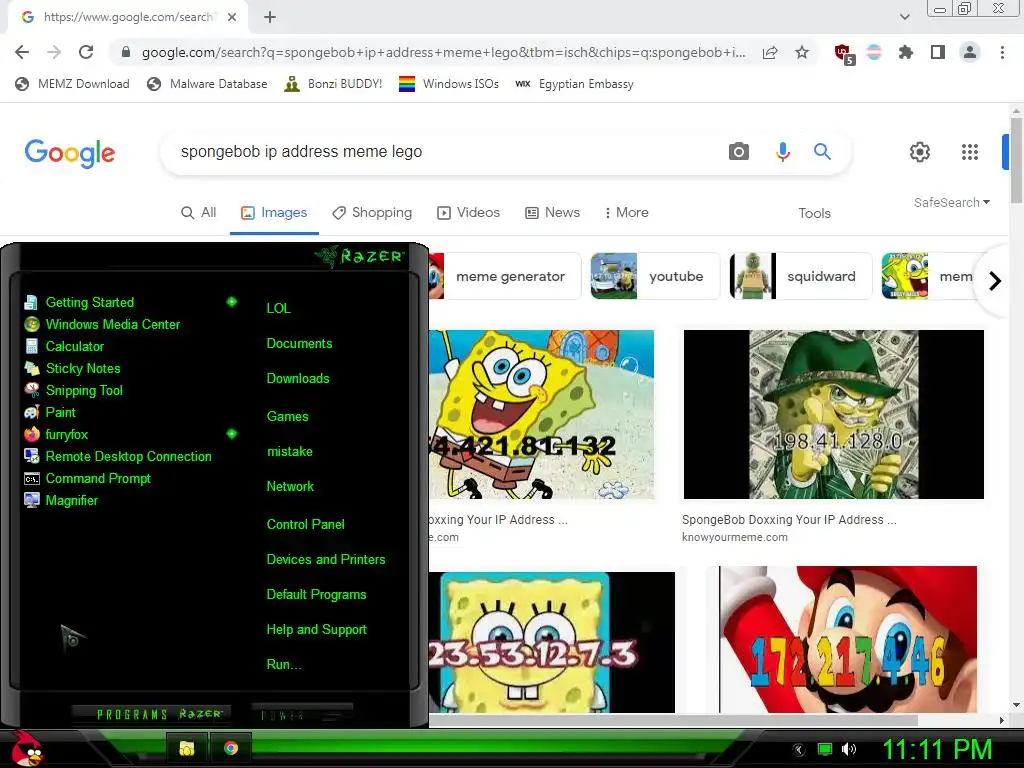The width and height of the screenshot is (1024, 768).
Task: Switch to Shopping results
Action: 372,213
